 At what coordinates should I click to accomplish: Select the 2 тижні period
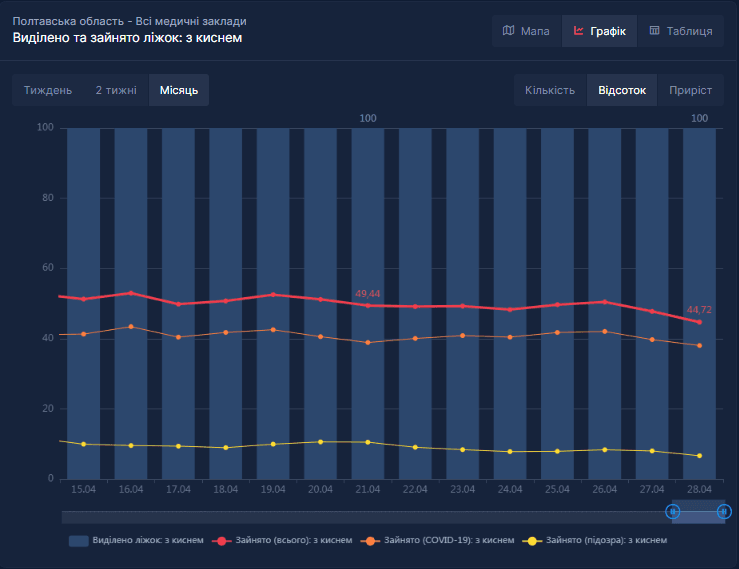pyautogui.click(x=116, y=90)
